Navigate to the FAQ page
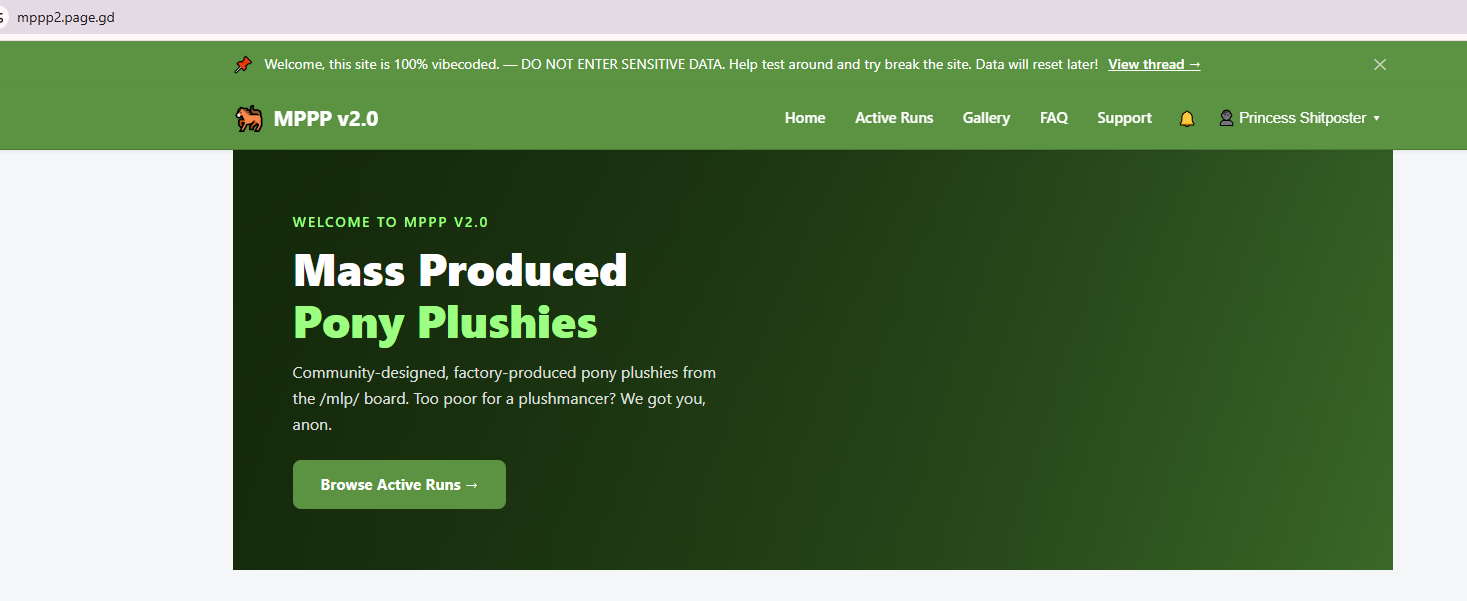 click(x=1054, y=118)
